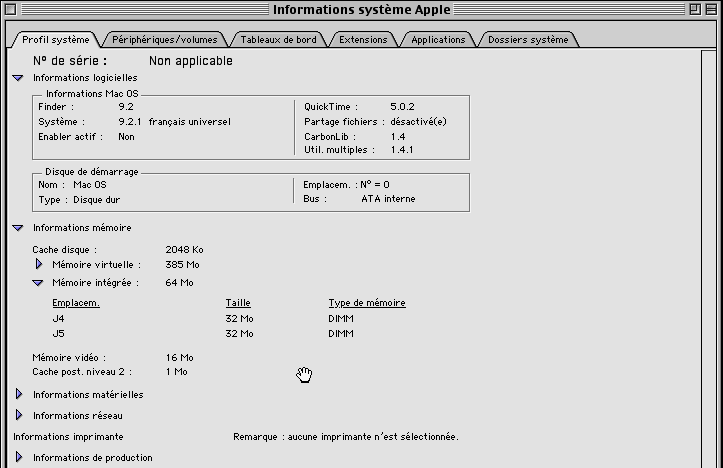Click the Mémoire virtuelle 385 Mo value

[x=182, y=265]
